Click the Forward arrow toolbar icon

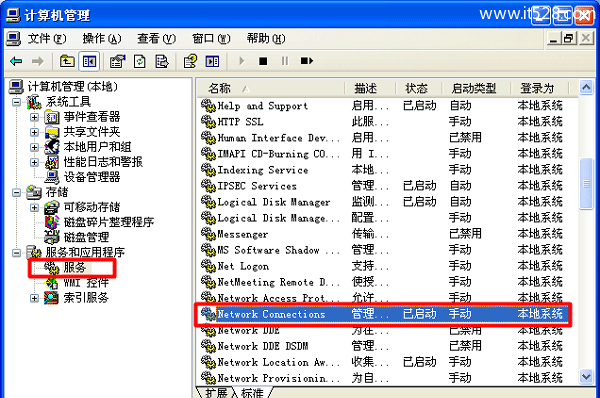click(x=38, y=61)
